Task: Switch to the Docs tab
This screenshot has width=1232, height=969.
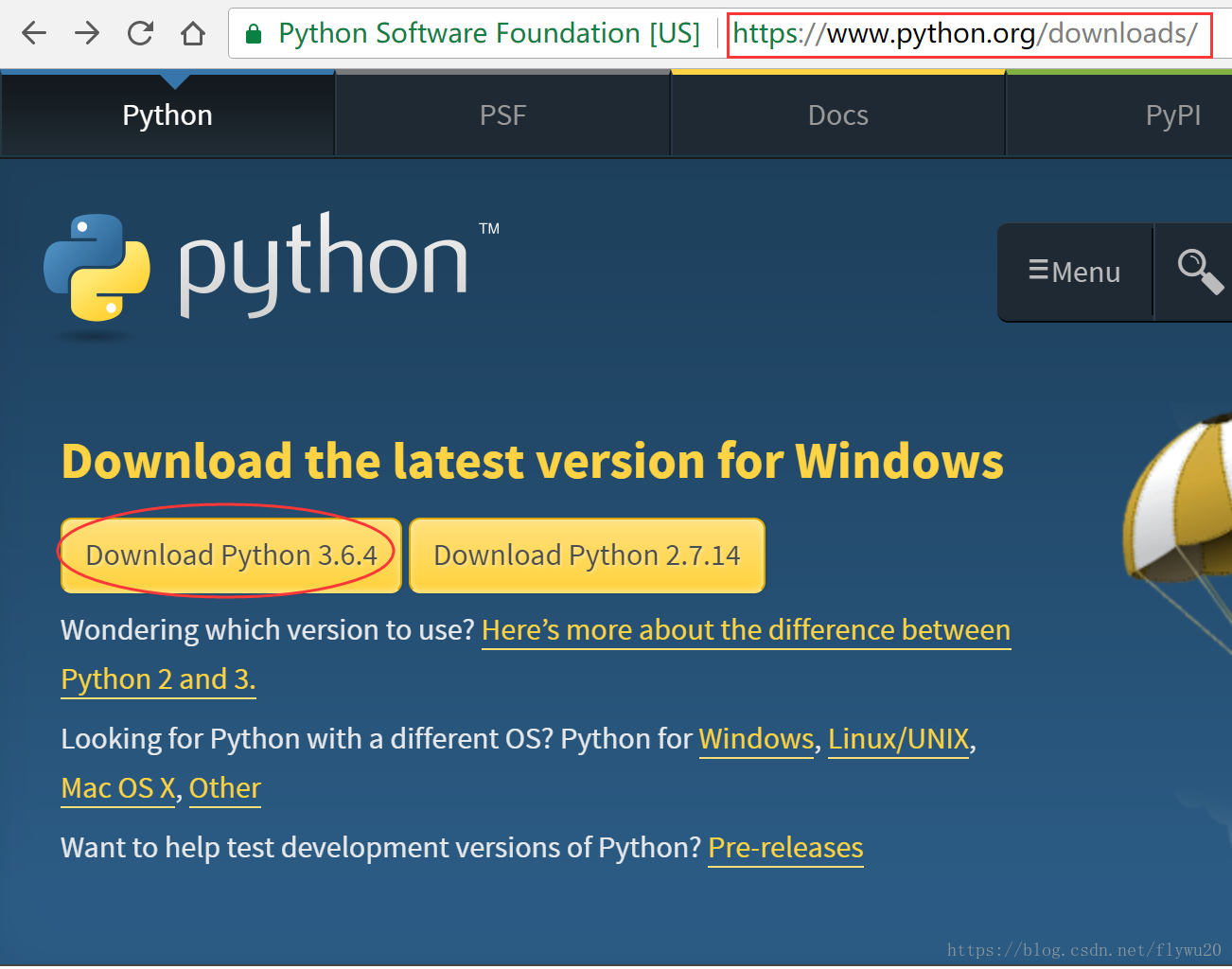Action: click(838, 115)
